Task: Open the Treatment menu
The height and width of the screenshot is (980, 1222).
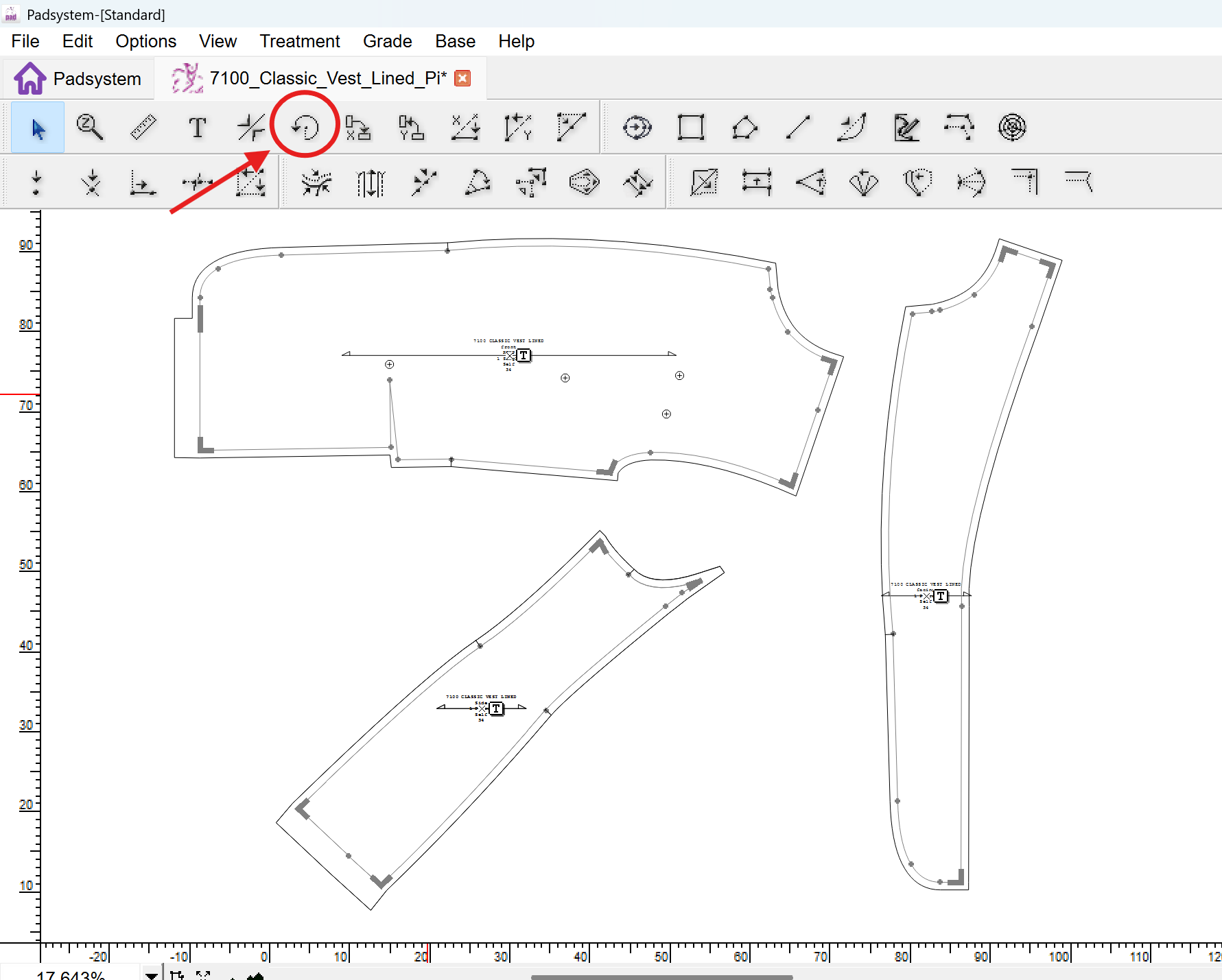Action: point(299,41)
